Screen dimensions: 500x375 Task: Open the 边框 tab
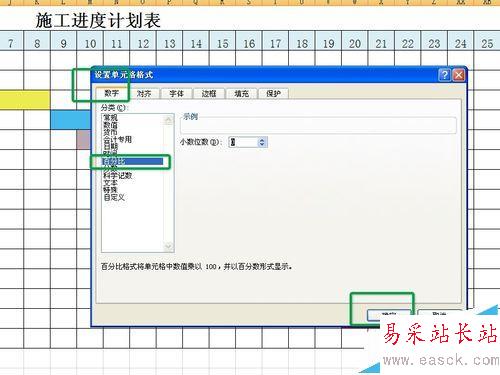coord(209,94)
